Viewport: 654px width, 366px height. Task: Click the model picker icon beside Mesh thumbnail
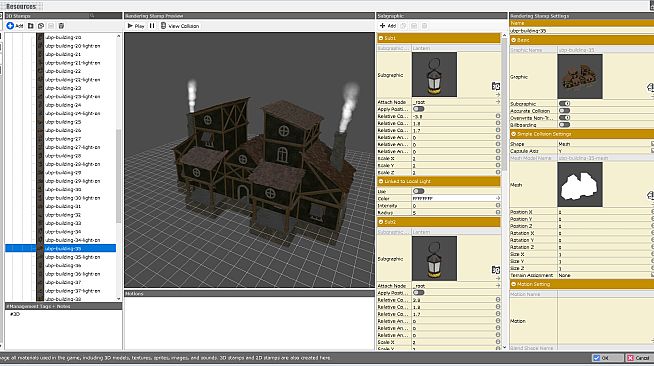pyautogui.click(x=650, y=195)
